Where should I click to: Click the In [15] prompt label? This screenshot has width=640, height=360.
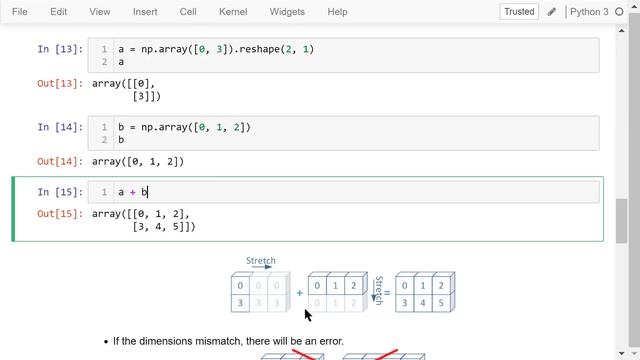60,192
